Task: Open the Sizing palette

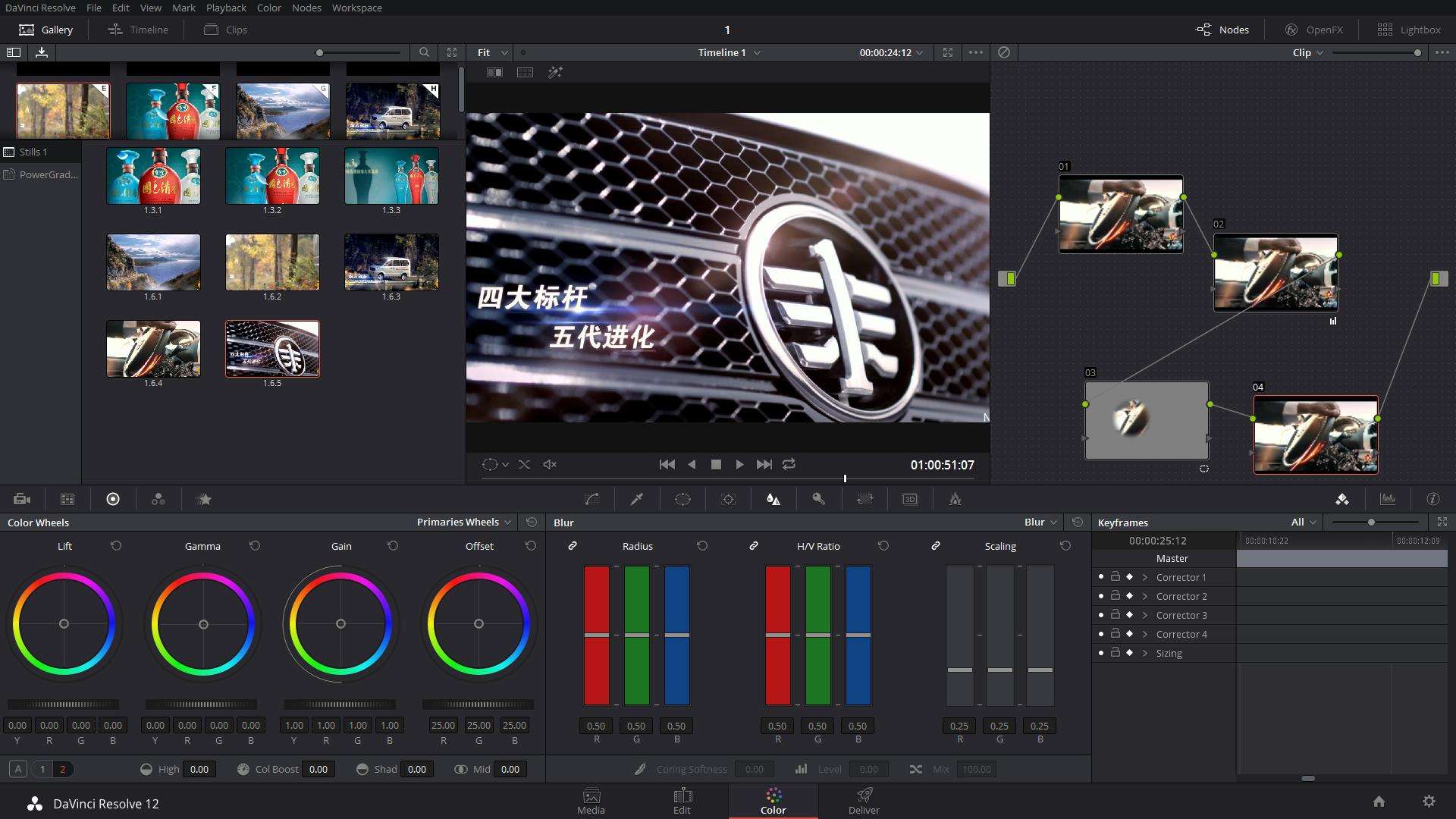Action: [864, 499]
